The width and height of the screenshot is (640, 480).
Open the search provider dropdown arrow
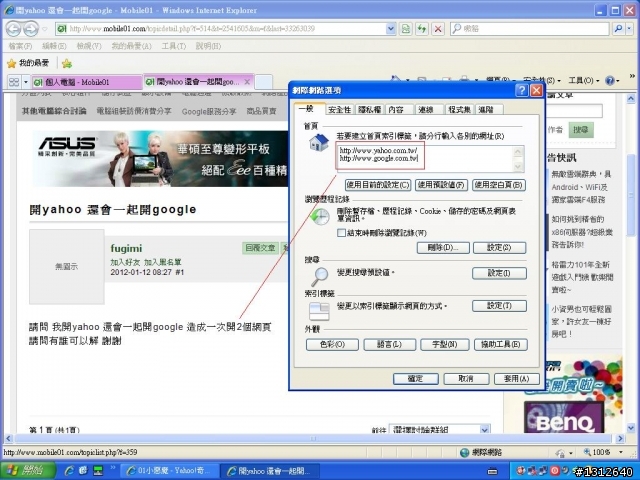click(629, 29)
